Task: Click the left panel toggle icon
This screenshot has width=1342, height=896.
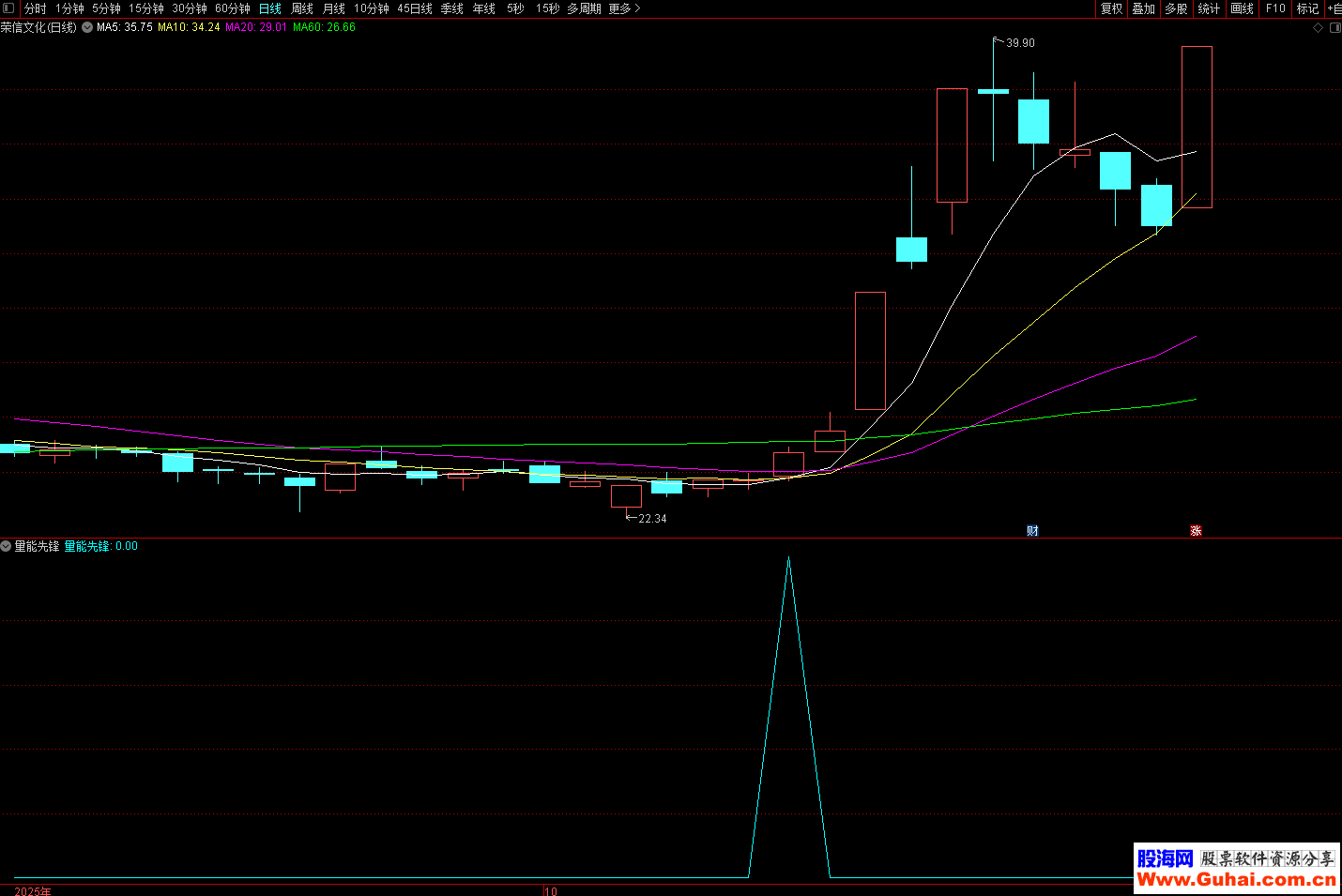Action: pos(8,8)
